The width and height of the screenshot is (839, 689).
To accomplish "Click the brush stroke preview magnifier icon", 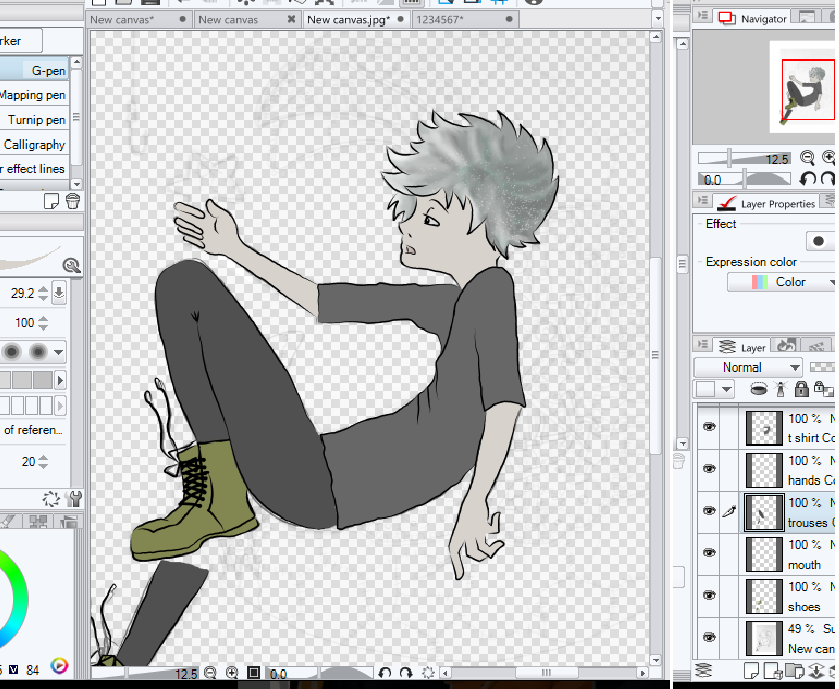I will [x=71, y=265].
